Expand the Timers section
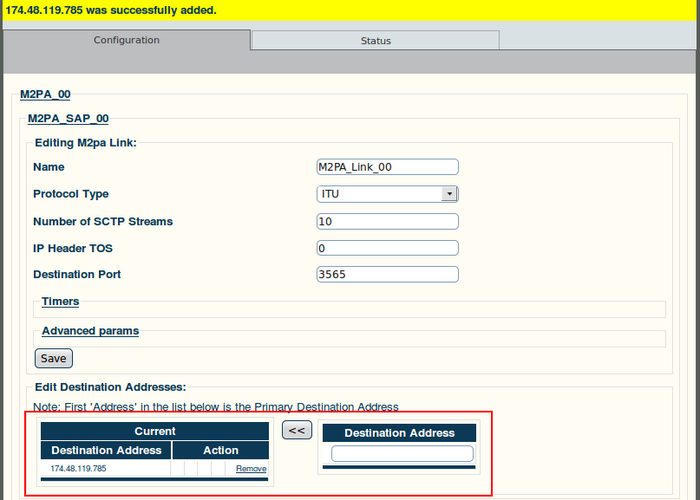The width and height of the screenshot is (700, 500). [x=60, y=301]
